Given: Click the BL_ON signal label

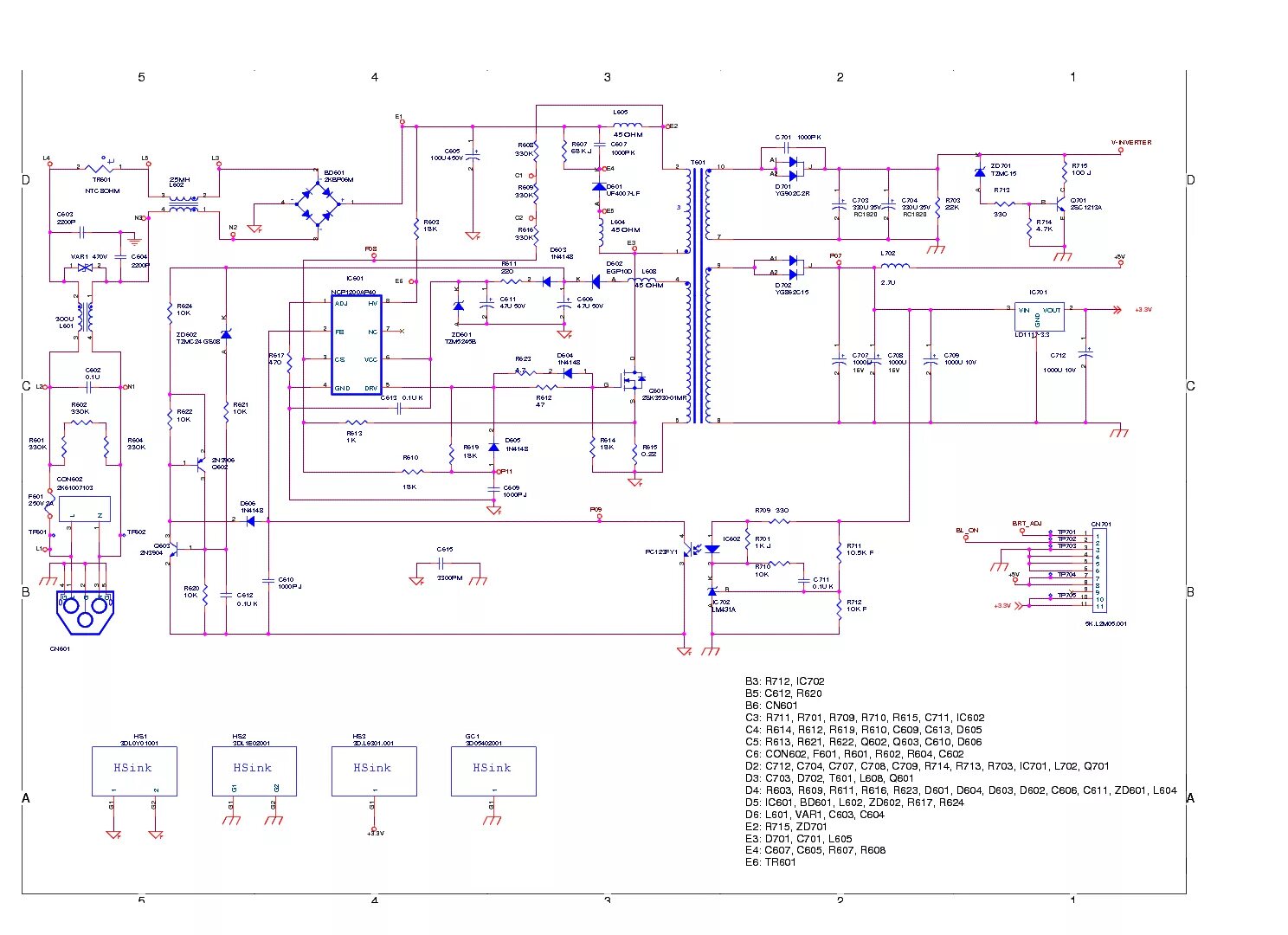Looking at the screenshot, I should click(x=967, y=530).
